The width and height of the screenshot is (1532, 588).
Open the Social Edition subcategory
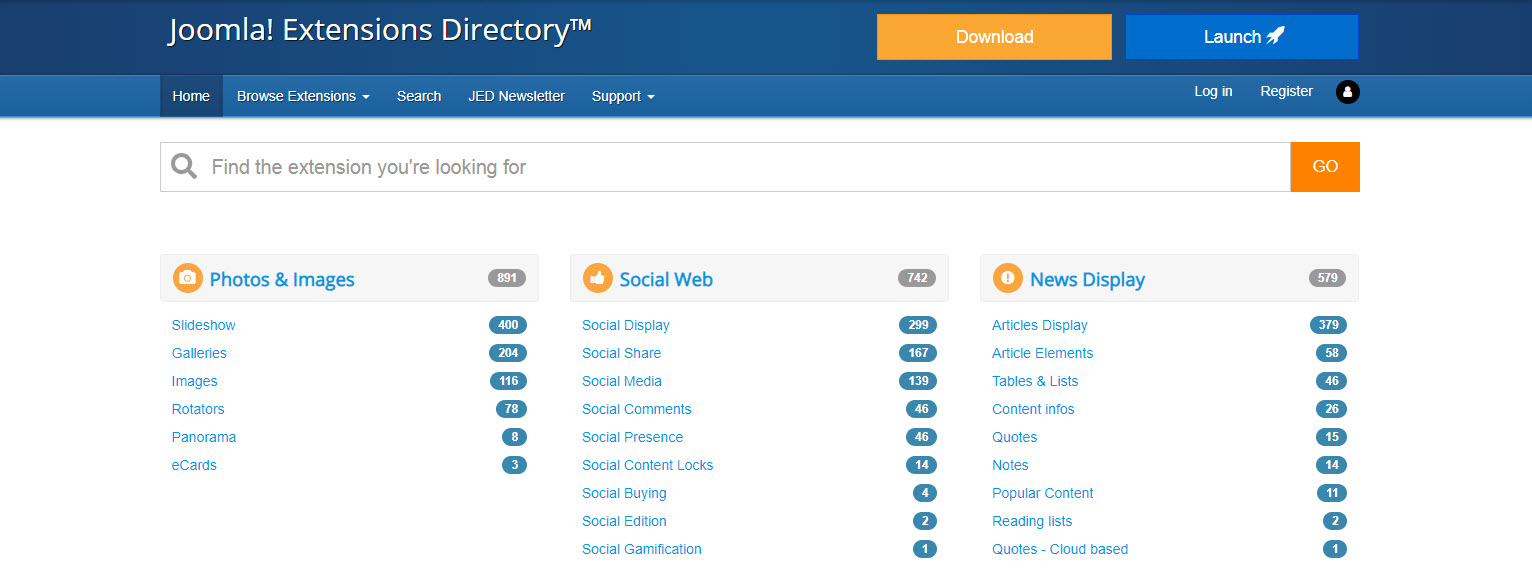(x=624, y=521)
